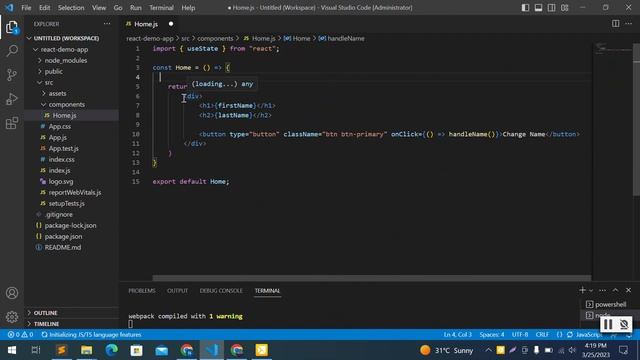Open the Run menu
Image resolution: width=640 pixels, height=360 pixels.
(x=136, y=8)
